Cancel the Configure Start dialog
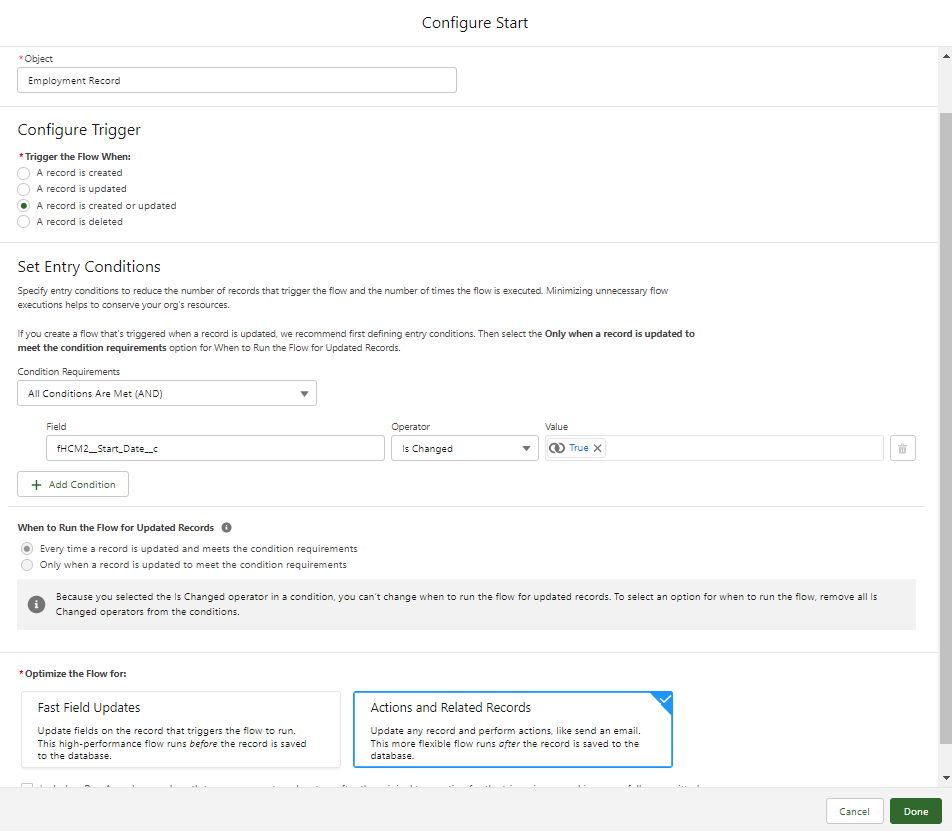The width and height of the screenshot is (952, 831). tap(854, 811)
